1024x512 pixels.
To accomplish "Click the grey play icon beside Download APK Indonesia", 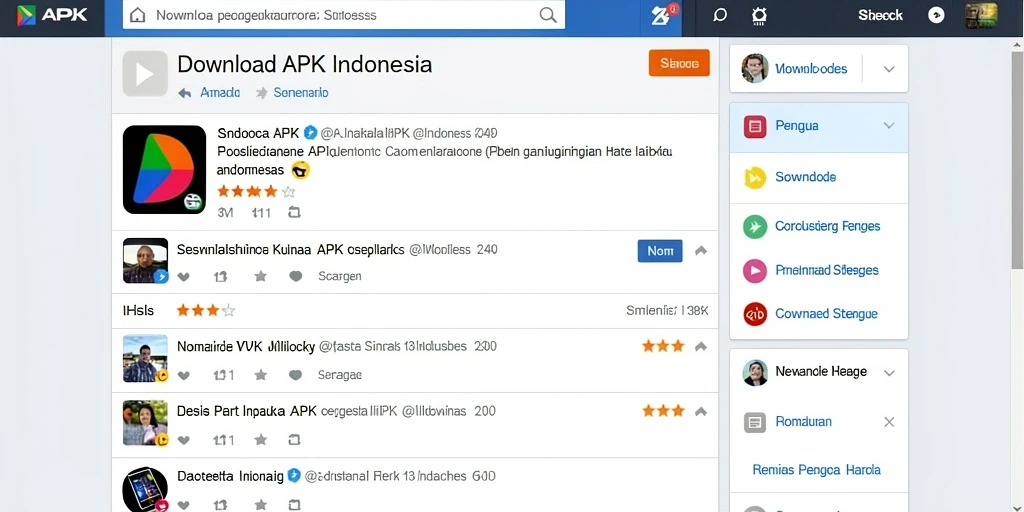I will point(145,74).
